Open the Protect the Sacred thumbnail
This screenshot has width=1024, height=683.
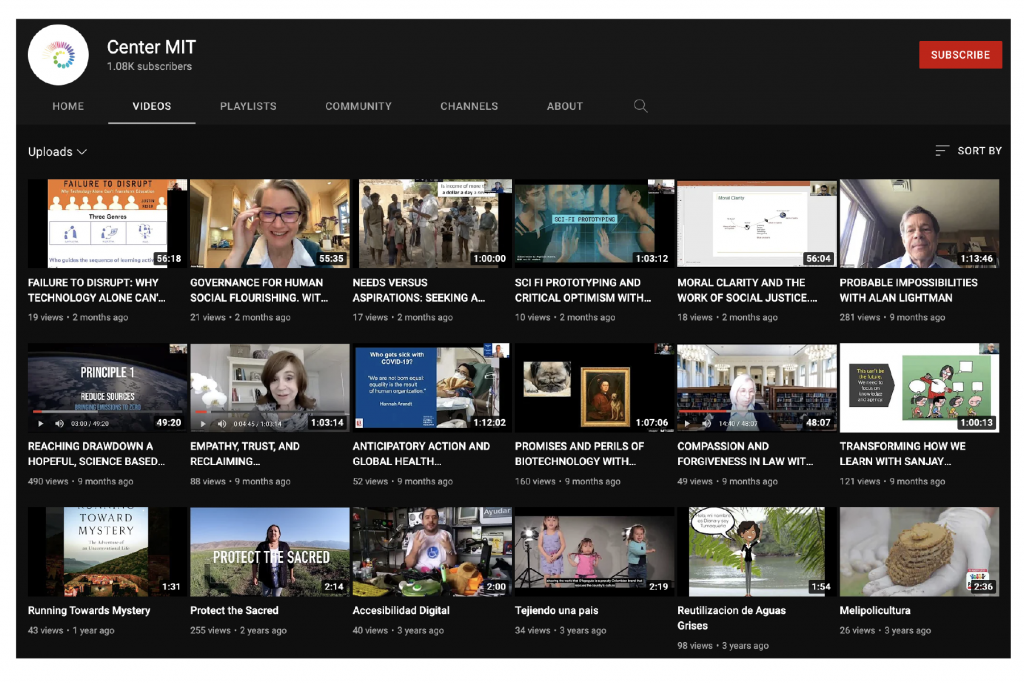[269, 551]
